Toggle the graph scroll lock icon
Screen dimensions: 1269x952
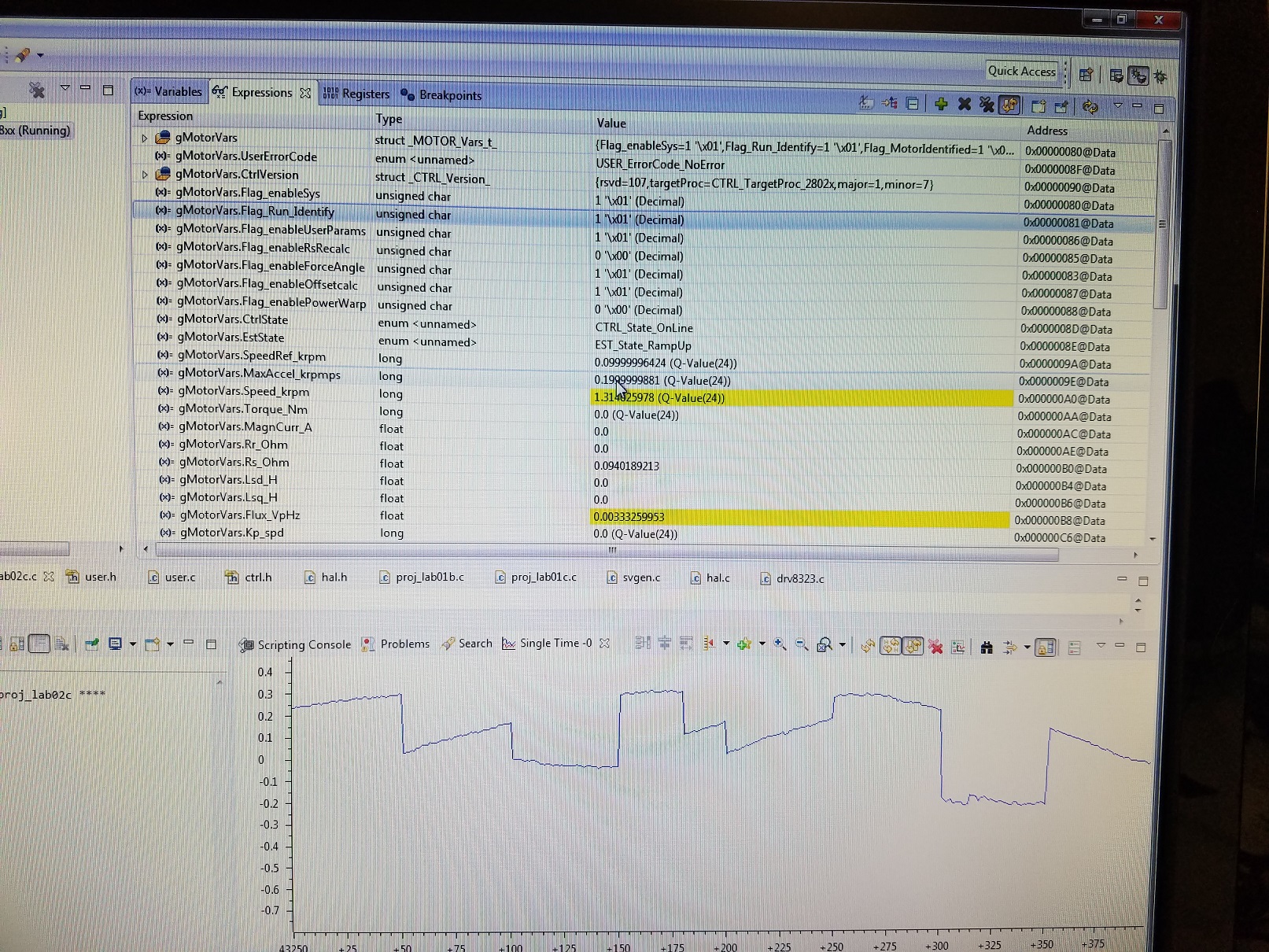tap(1046, 648)
